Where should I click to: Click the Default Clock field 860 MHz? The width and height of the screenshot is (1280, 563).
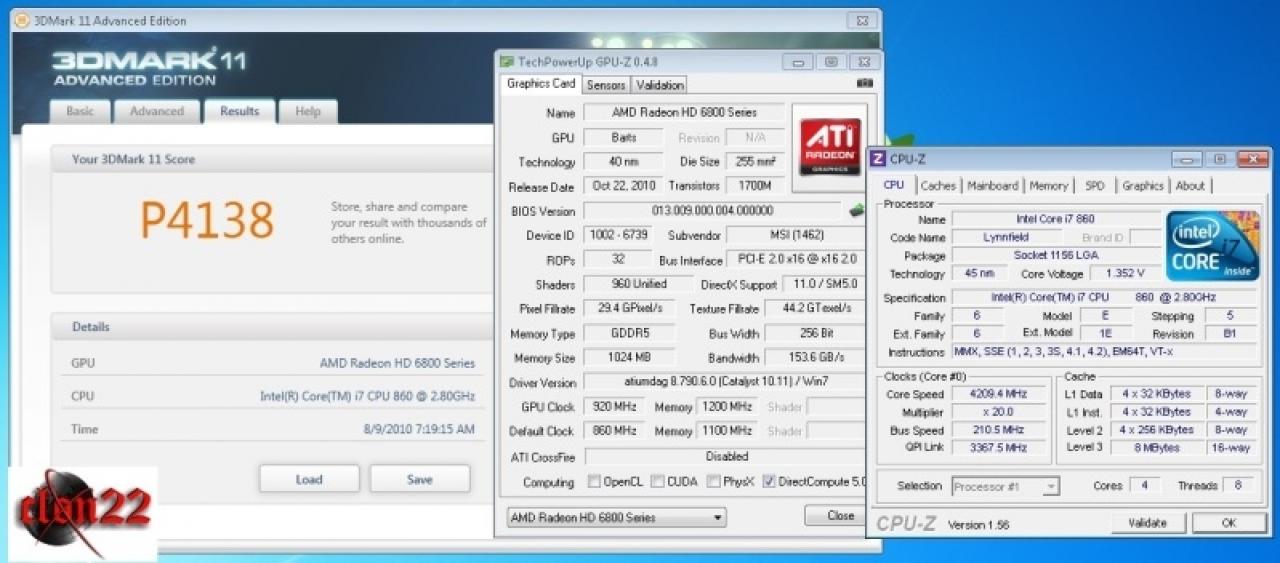pos(612,431)
